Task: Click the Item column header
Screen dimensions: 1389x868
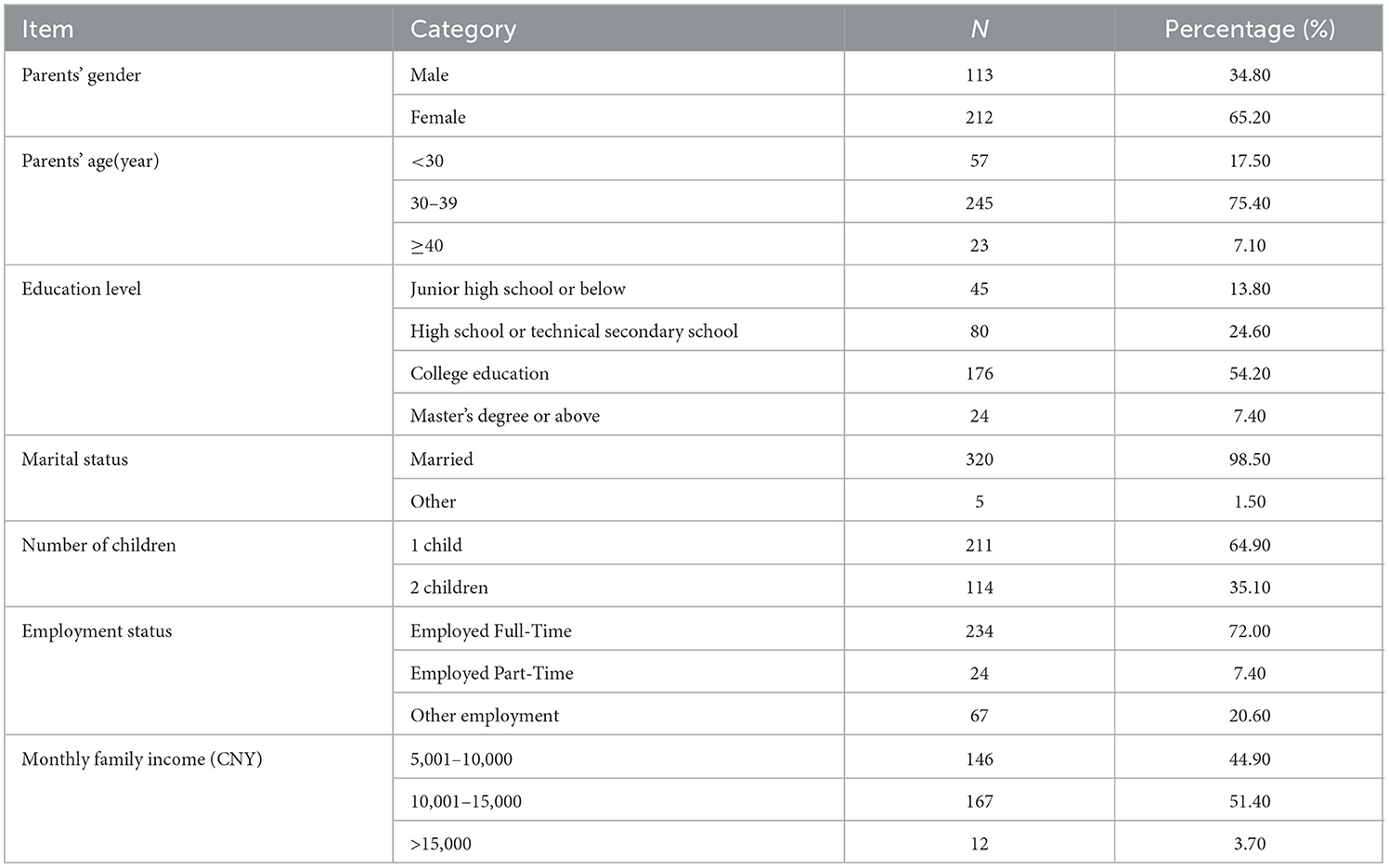Action: (47, 30)
